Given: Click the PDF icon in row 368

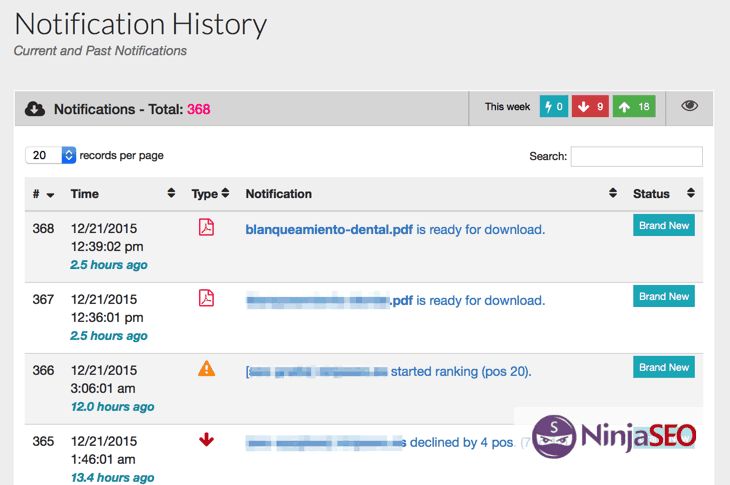Looking at the screenshot, I should coord(206,227).
